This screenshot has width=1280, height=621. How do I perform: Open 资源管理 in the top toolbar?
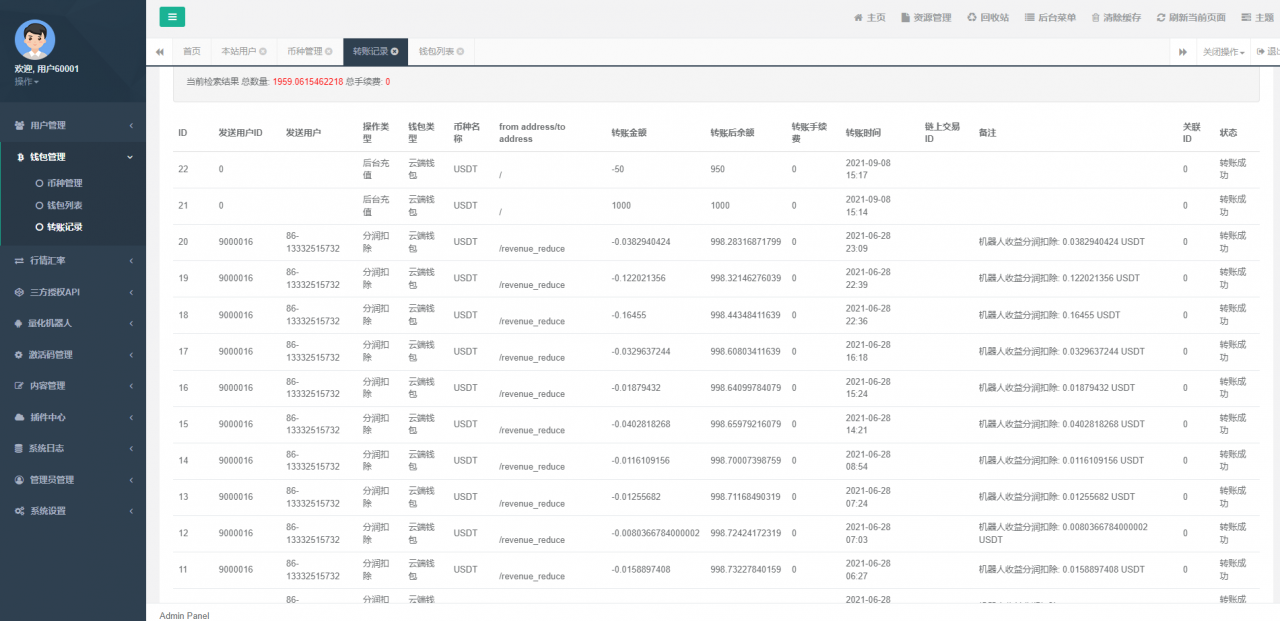click(x=926, y=17)
